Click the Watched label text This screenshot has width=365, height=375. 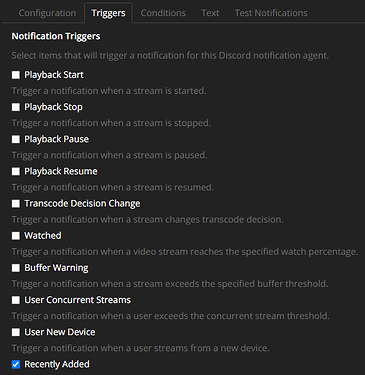(43, 236)
